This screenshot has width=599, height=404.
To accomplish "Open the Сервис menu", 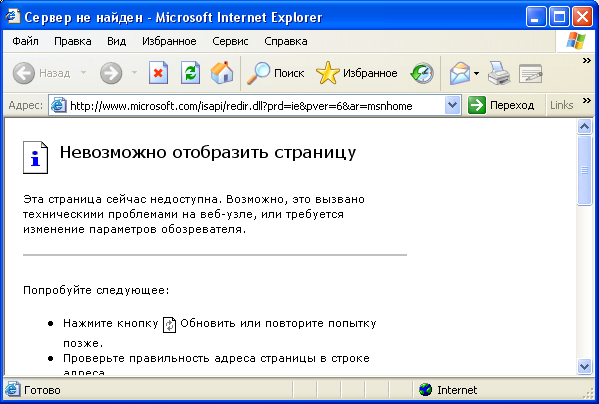I will pos(230,41).
